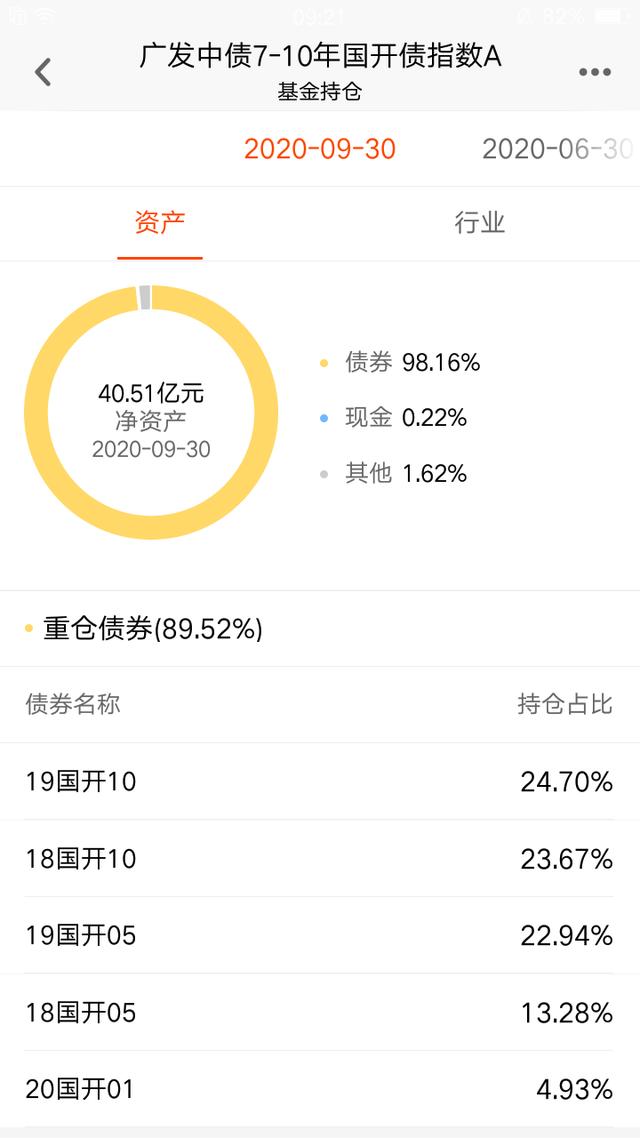The width and height of the screenshot is (640, 1138).
Task: Tap the back arrow icon
Action: pos(43,72)
